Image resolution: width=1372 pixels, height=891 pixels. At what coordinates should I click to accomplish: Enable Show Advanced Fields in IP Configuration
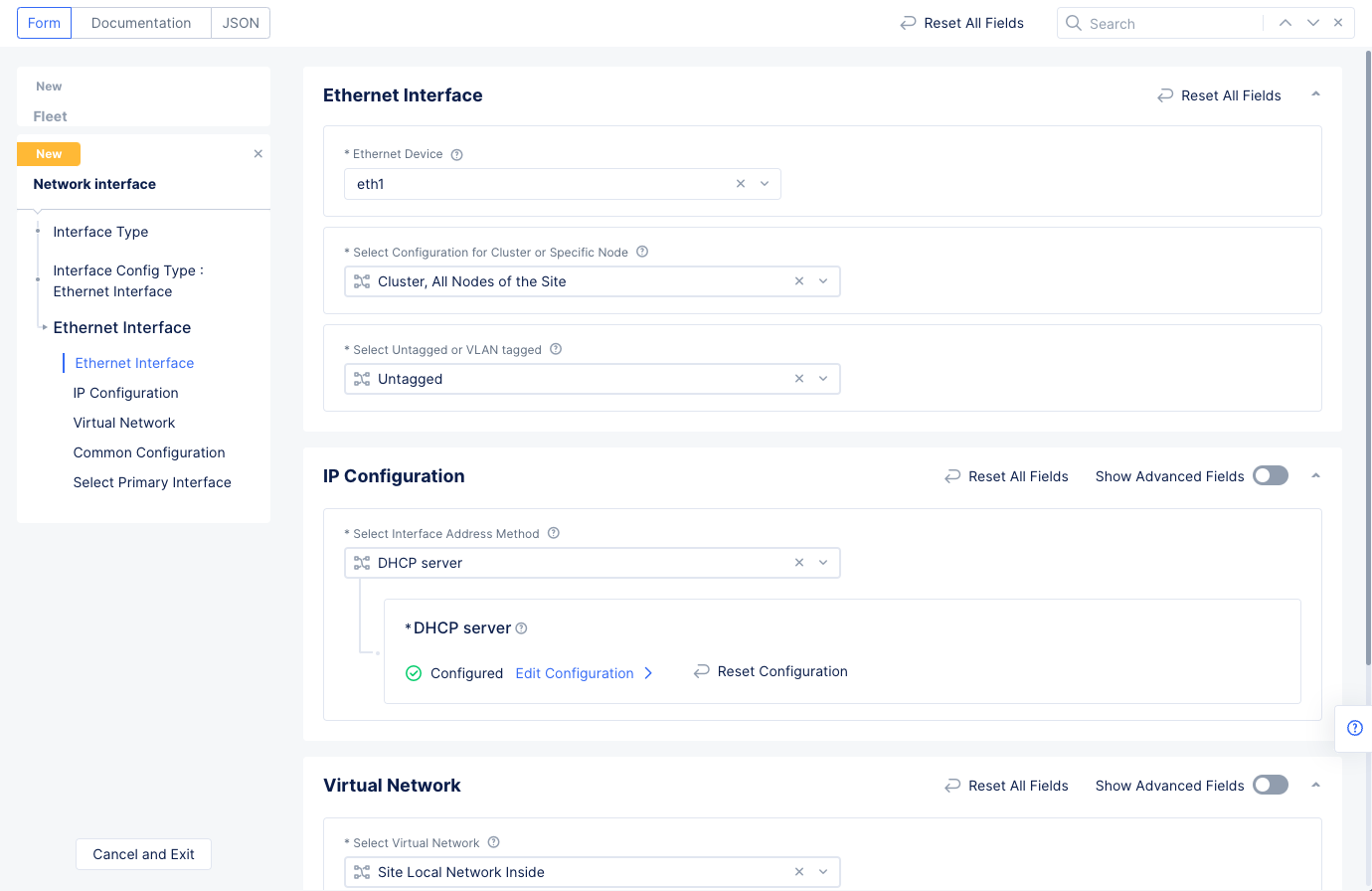click(x=1270, y=476)
